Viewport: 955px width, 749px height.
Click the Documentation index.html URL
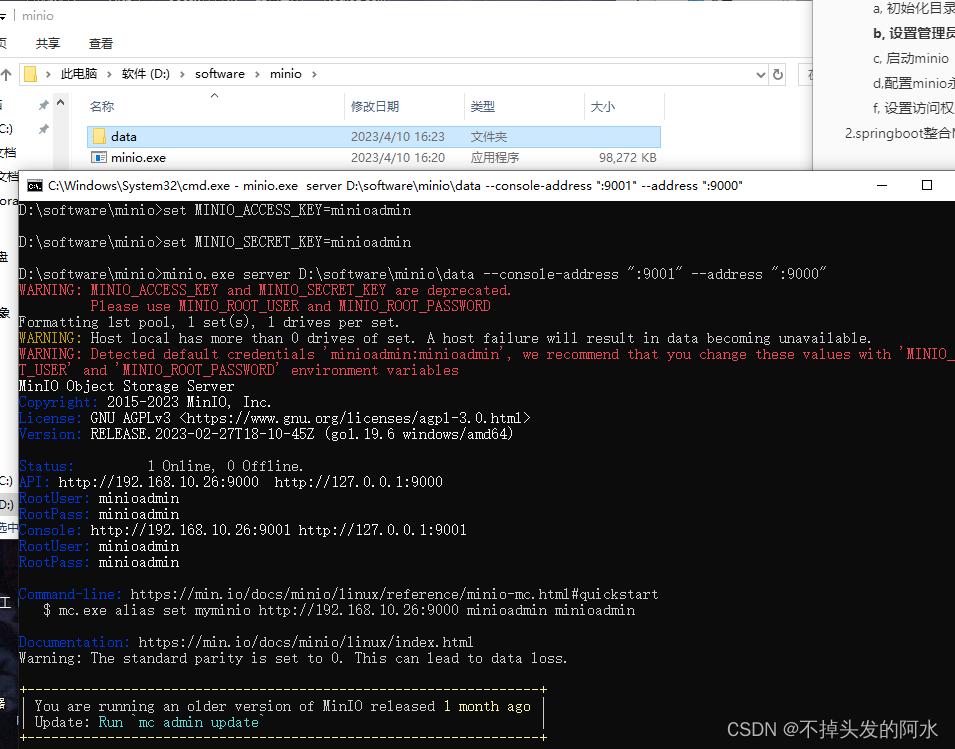tap(306, 642)
